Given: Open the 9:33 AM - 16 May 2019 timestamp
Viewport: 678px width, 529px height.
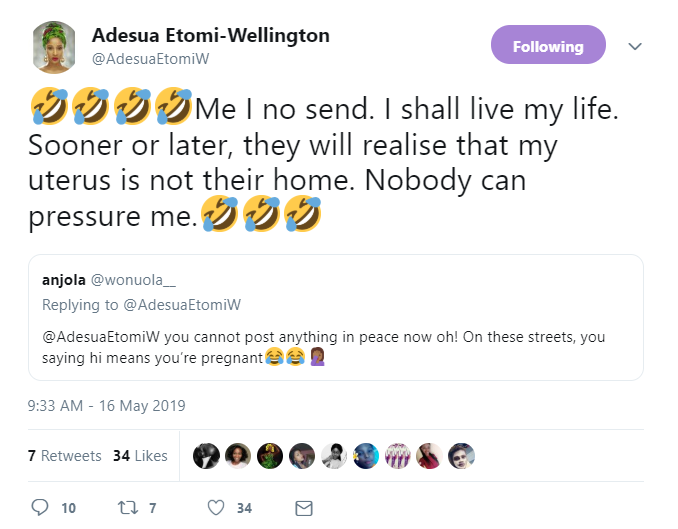Looking at the screenshot, I should click(107, 406).
